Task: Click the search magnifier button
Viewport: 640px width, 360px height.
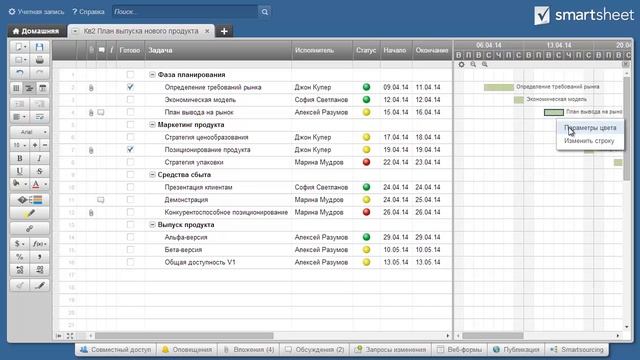Action: (264, 12)
